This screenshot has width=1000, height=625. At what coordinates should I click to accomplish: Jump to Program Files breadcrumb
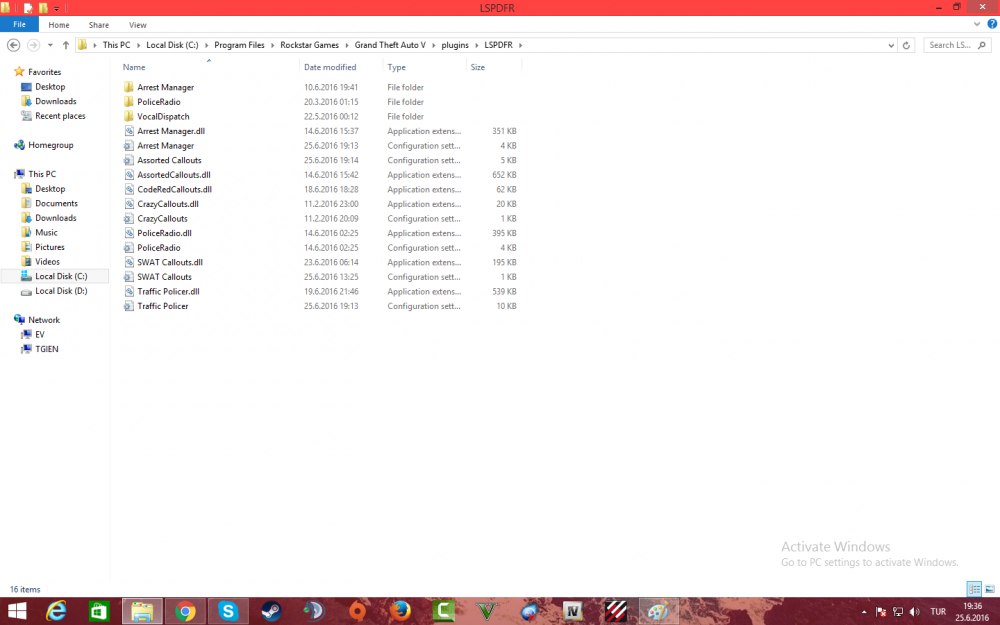coord(239,45)
